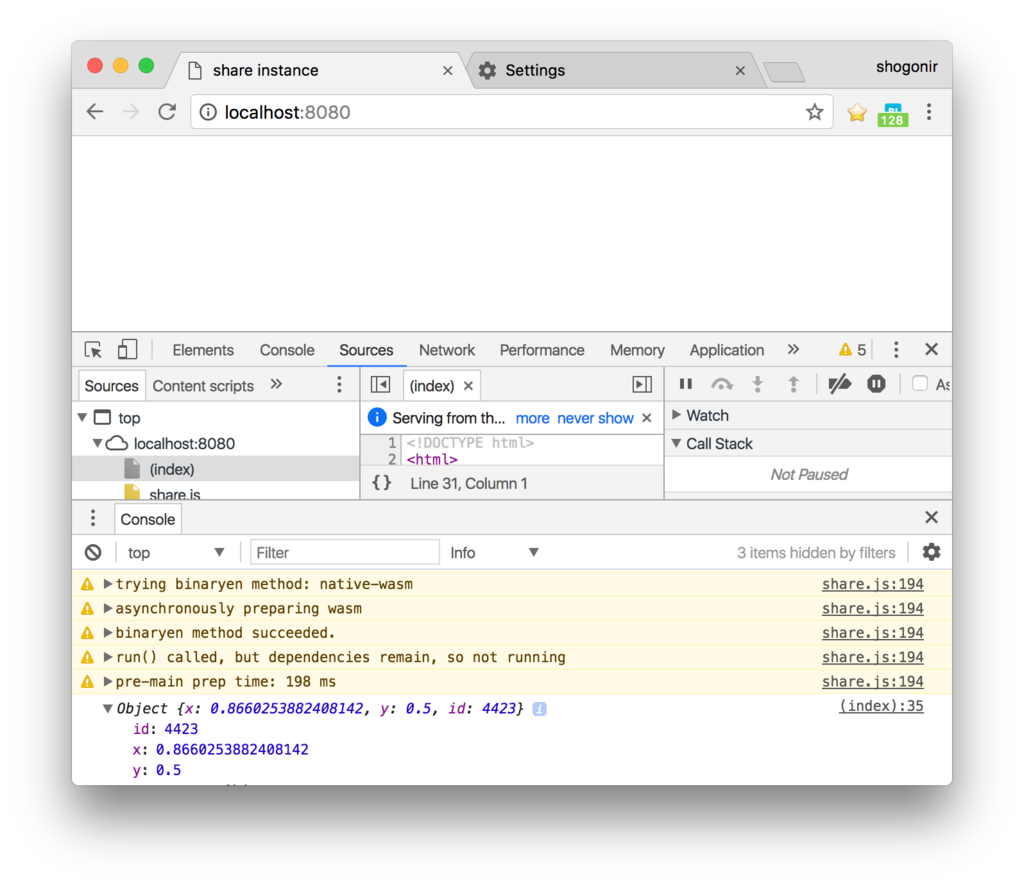The width and height of the screenshot is (1024, 888).
Task: Close the console drawer
Action: [931, 518]
